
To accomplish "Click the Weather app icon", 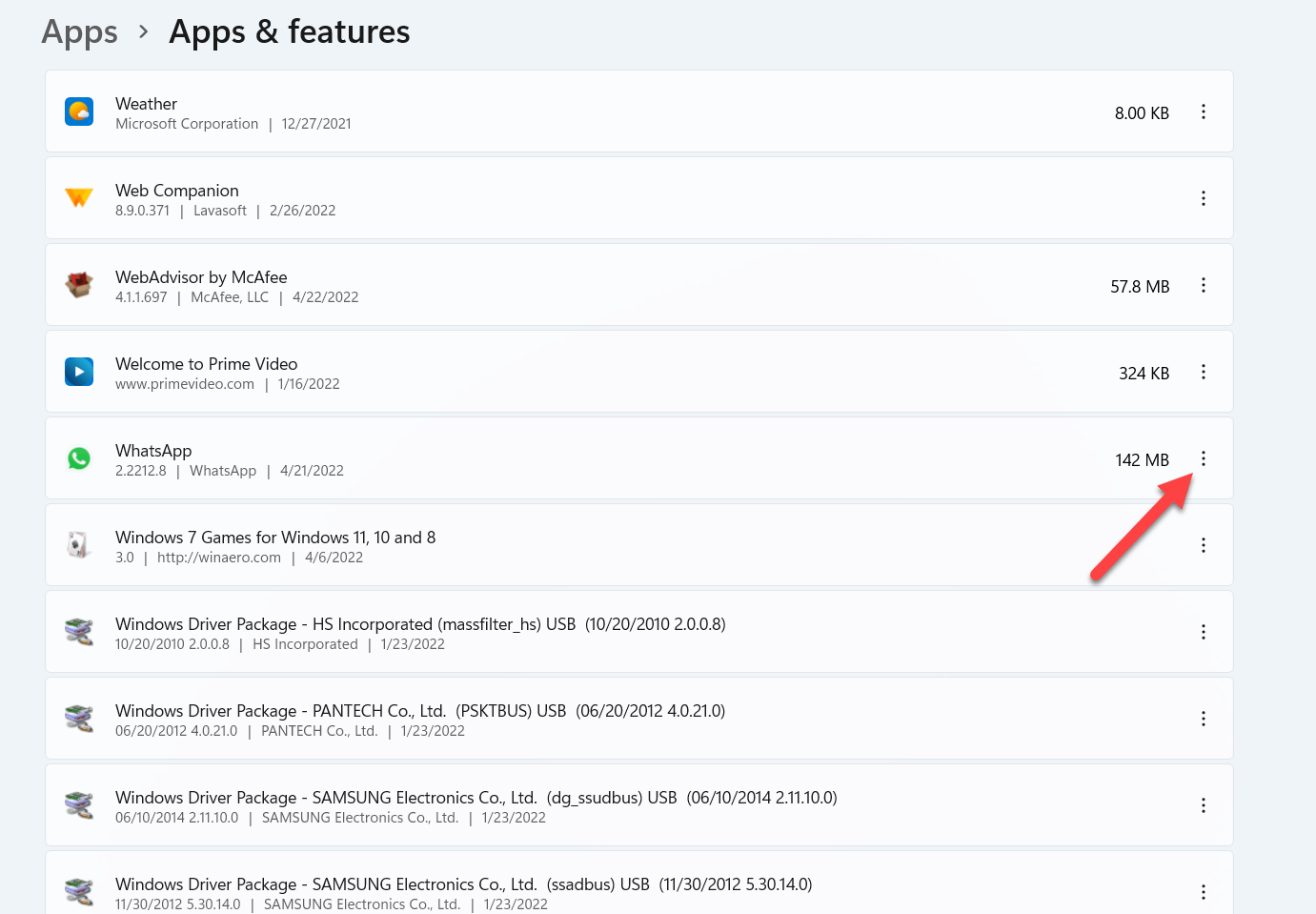I will point(79,112).
